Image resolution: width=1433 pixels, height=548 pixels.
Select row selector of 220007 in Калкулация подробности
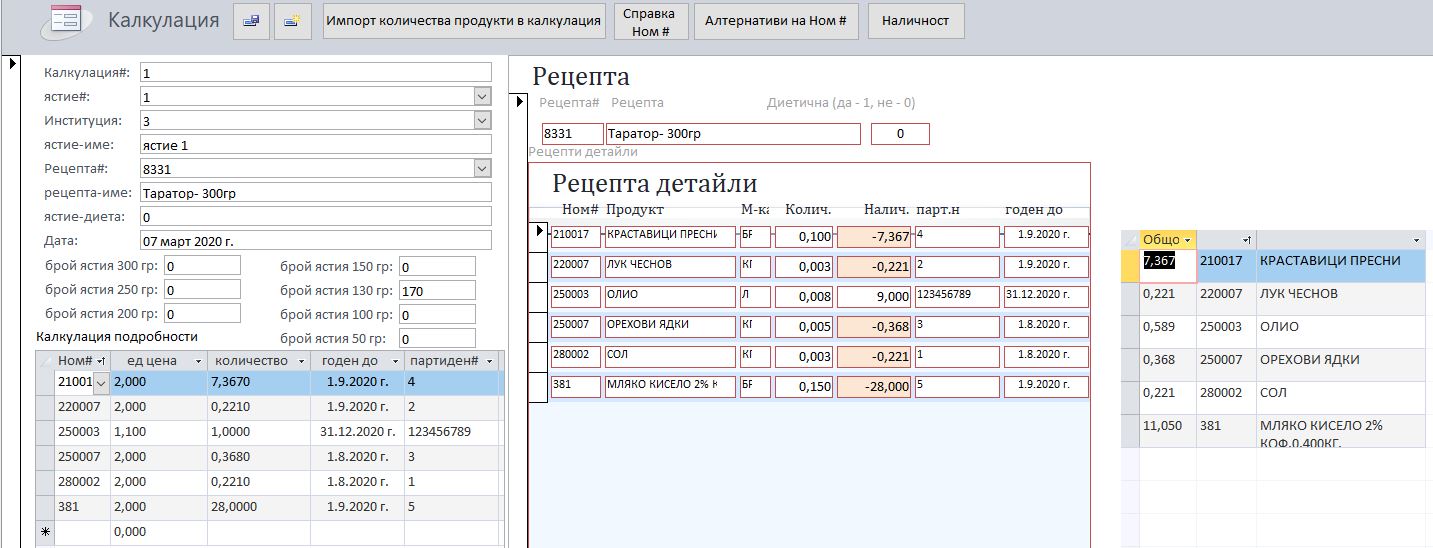tap(44, 408)
